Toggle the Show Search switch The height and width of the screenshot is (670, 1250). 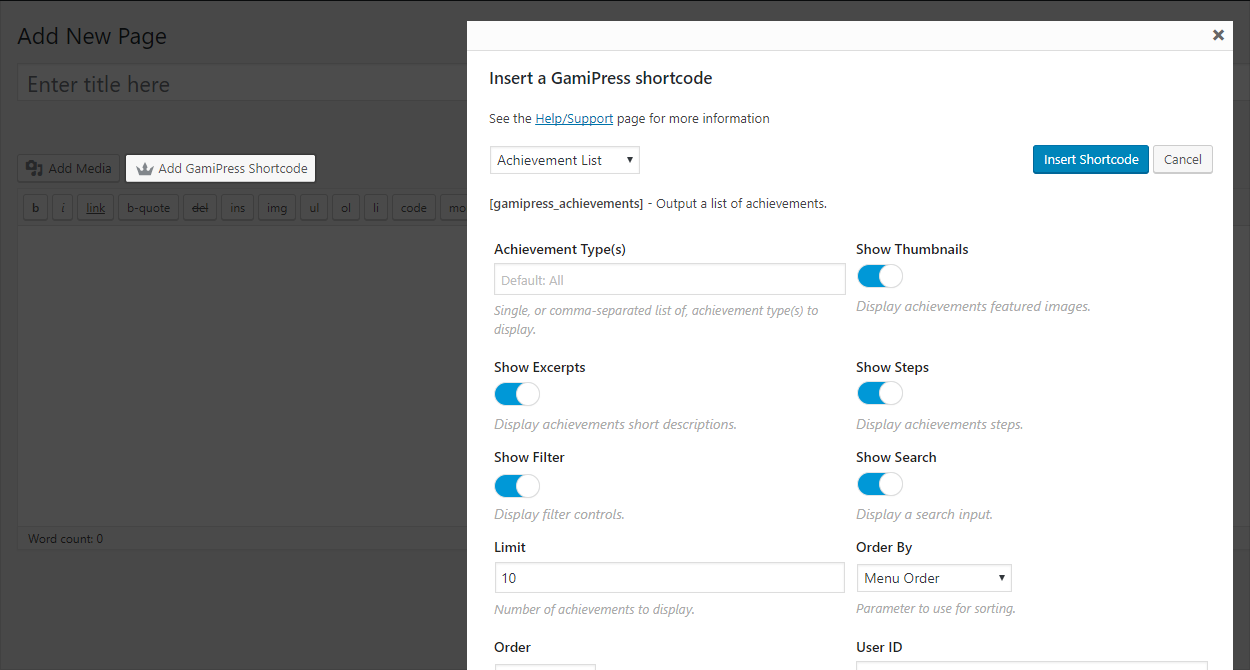[x=880, y=484]
